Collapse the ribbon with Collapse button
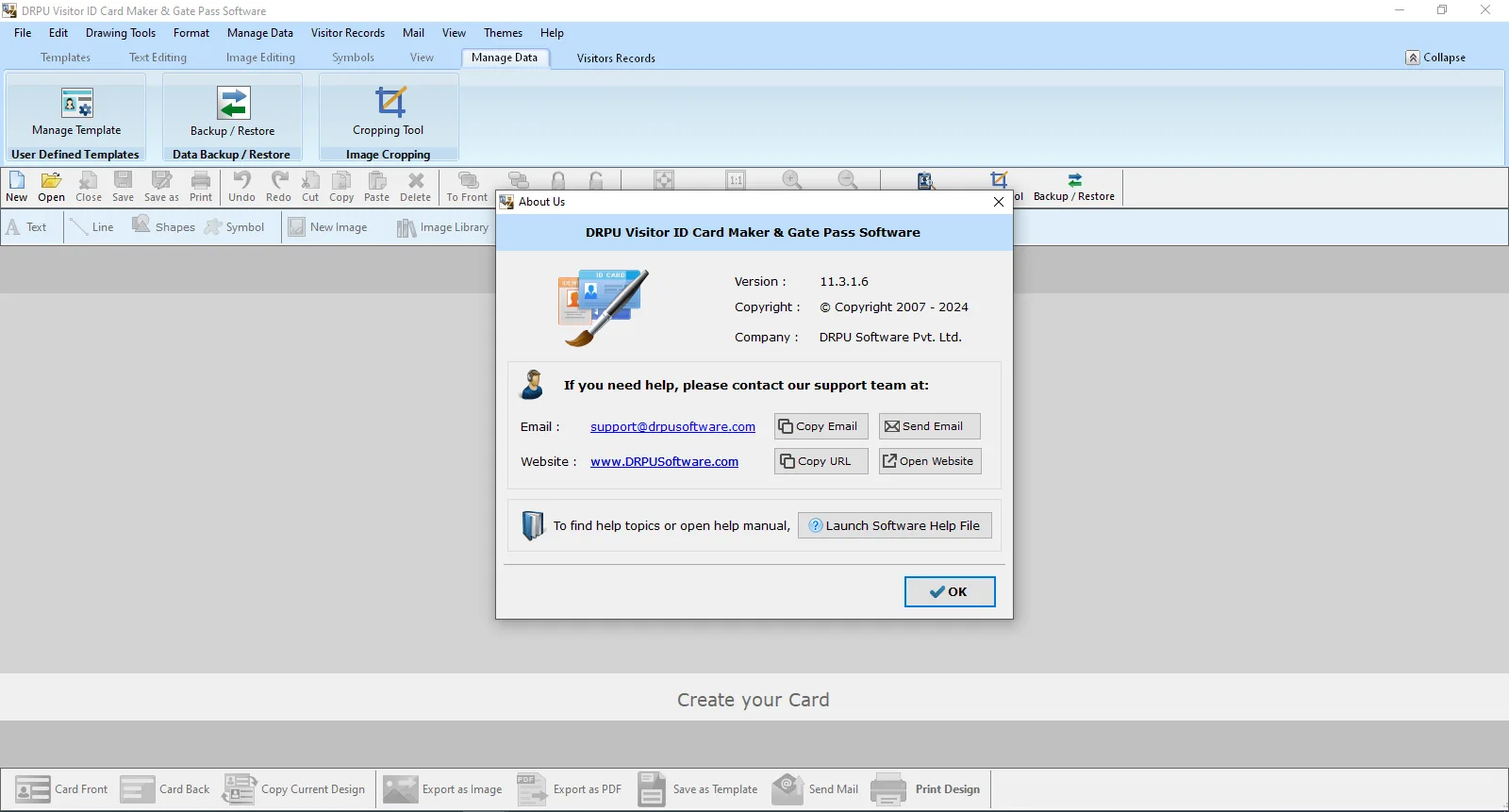The height and width of the screenshot is (812, 1509). pos(1435,58)
